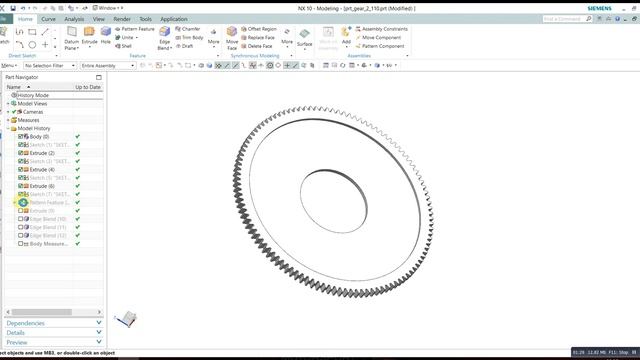Check the Edge Blend (12) checkbox

(20, 236)
